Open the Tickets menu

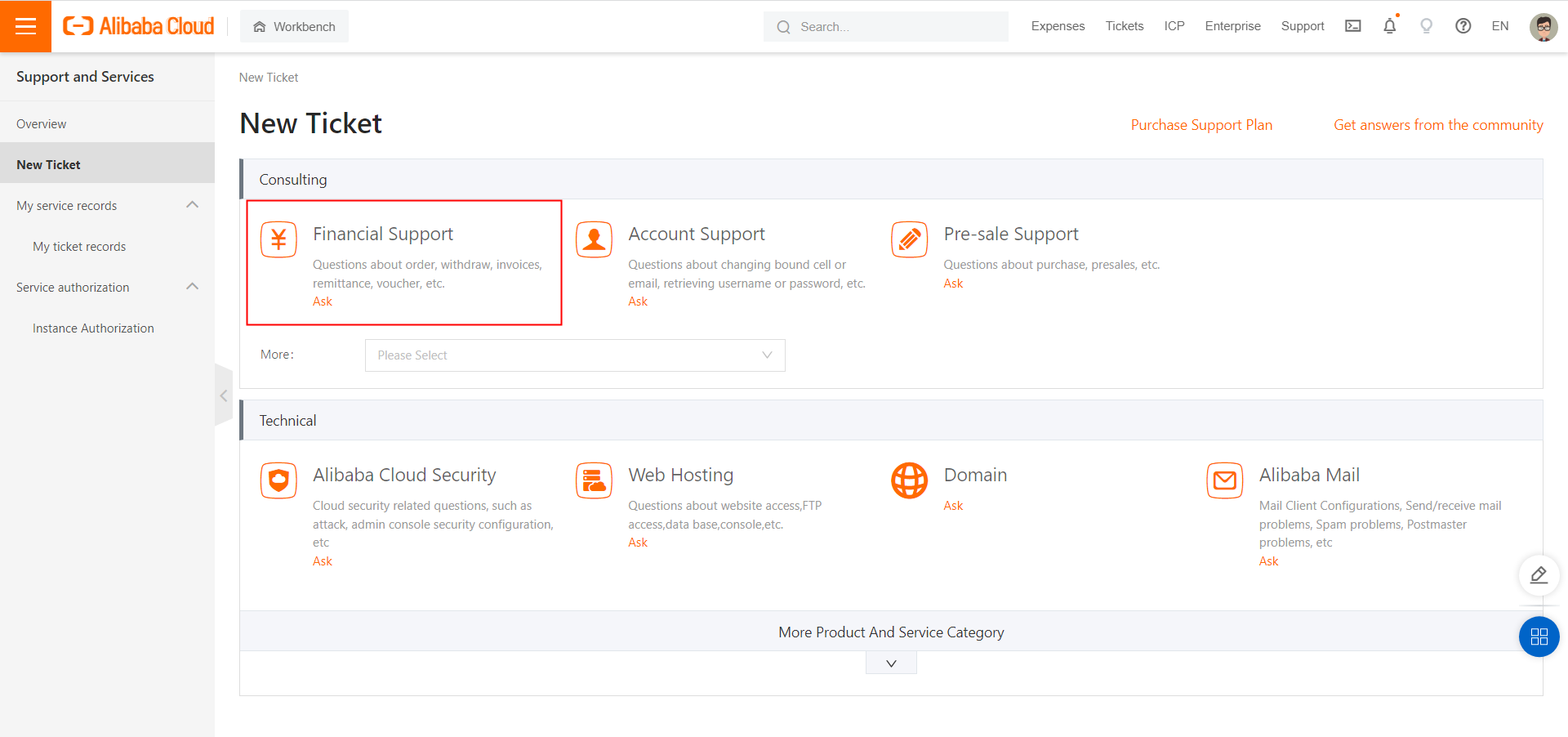pyautogui.click(x=1125, y=26)
